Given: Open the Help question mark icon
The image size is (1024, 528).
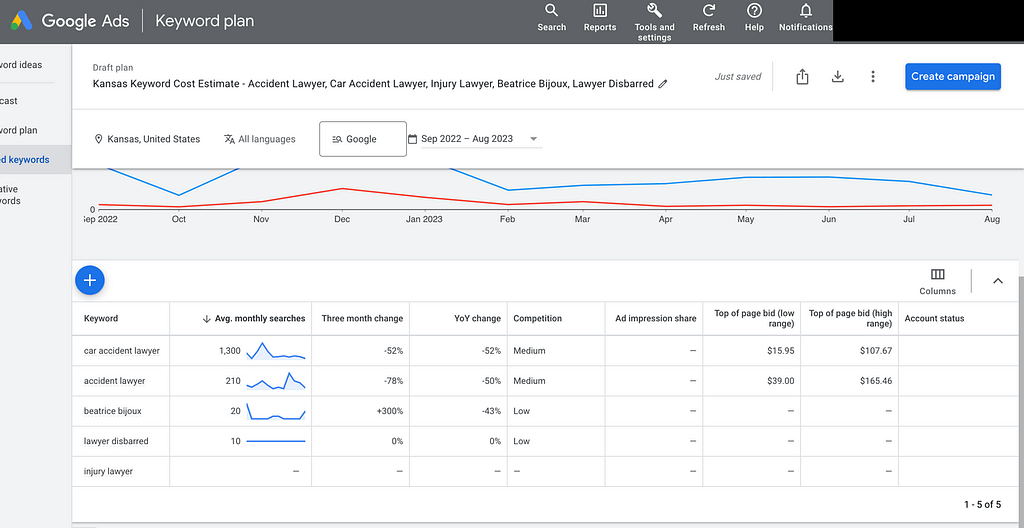Looking at the screenshot, I should 754,18.
